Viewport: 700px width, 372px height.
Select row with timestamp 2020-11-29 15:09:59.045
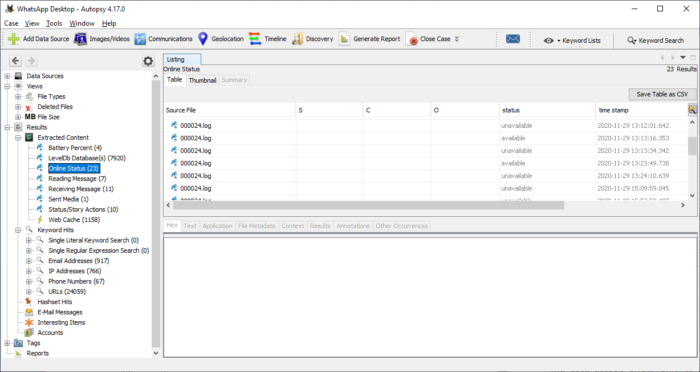[x=426, y=188]
